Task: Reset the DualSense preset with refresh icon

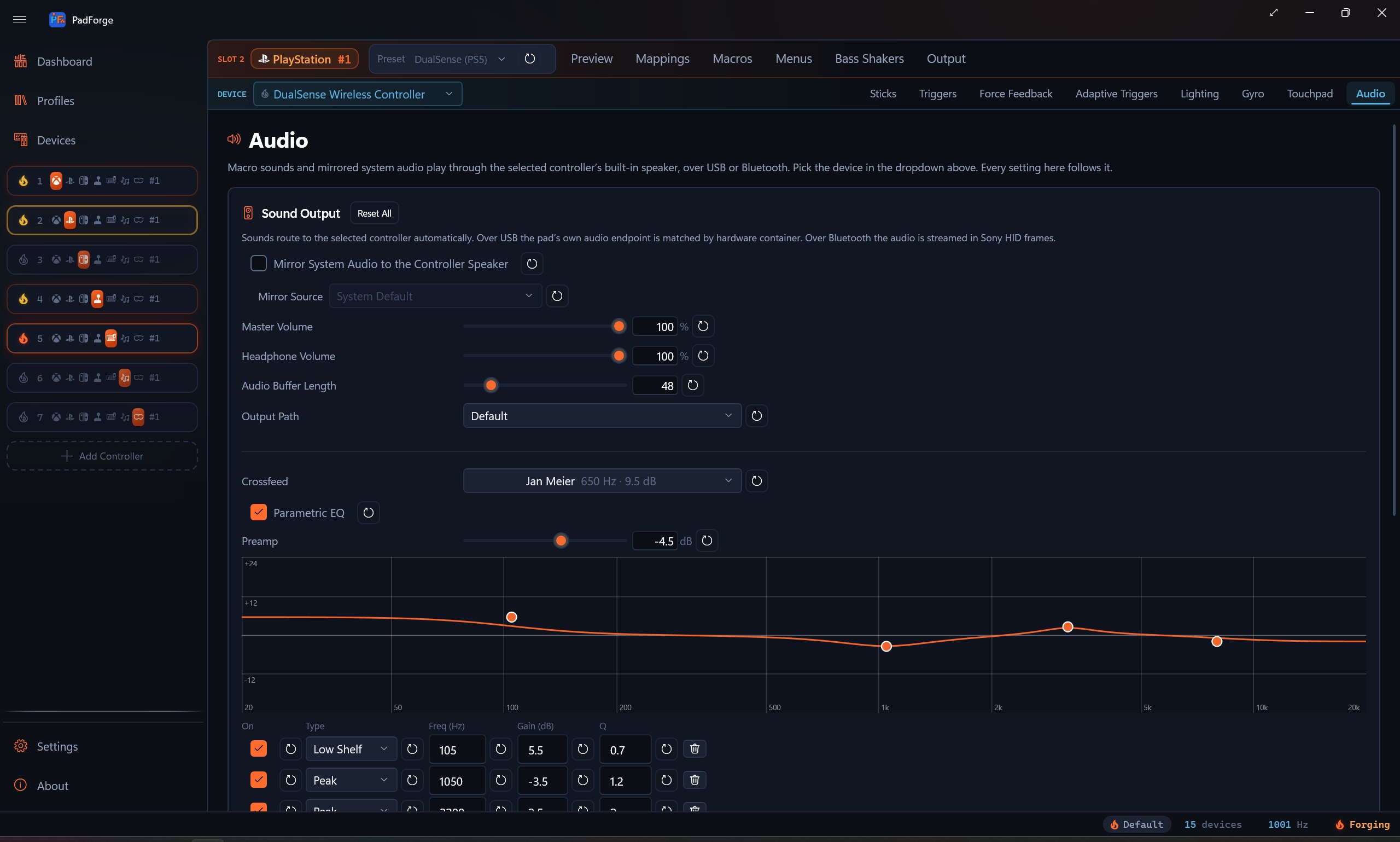Action: tap(529, 59)
